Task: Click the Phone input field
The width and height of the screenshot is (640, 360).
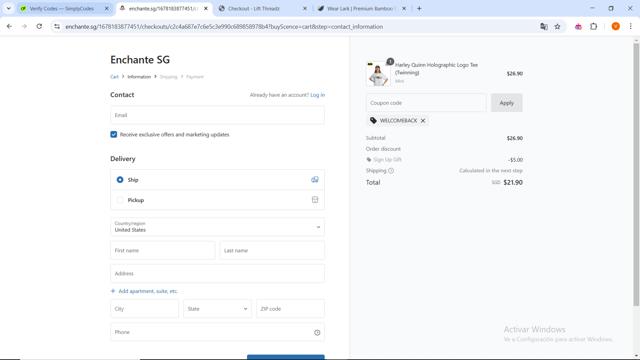Action: pos(218,332)
